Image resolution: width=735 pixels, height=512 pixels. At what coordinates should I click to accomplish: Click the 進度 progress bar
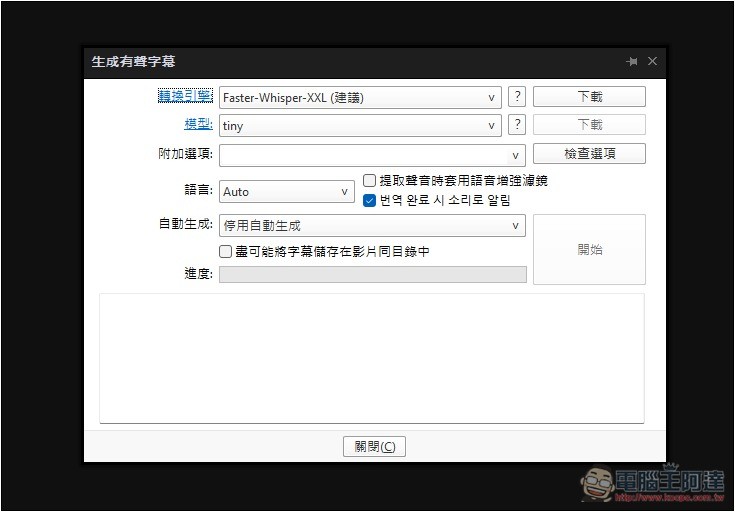click(x=373, y=275)
